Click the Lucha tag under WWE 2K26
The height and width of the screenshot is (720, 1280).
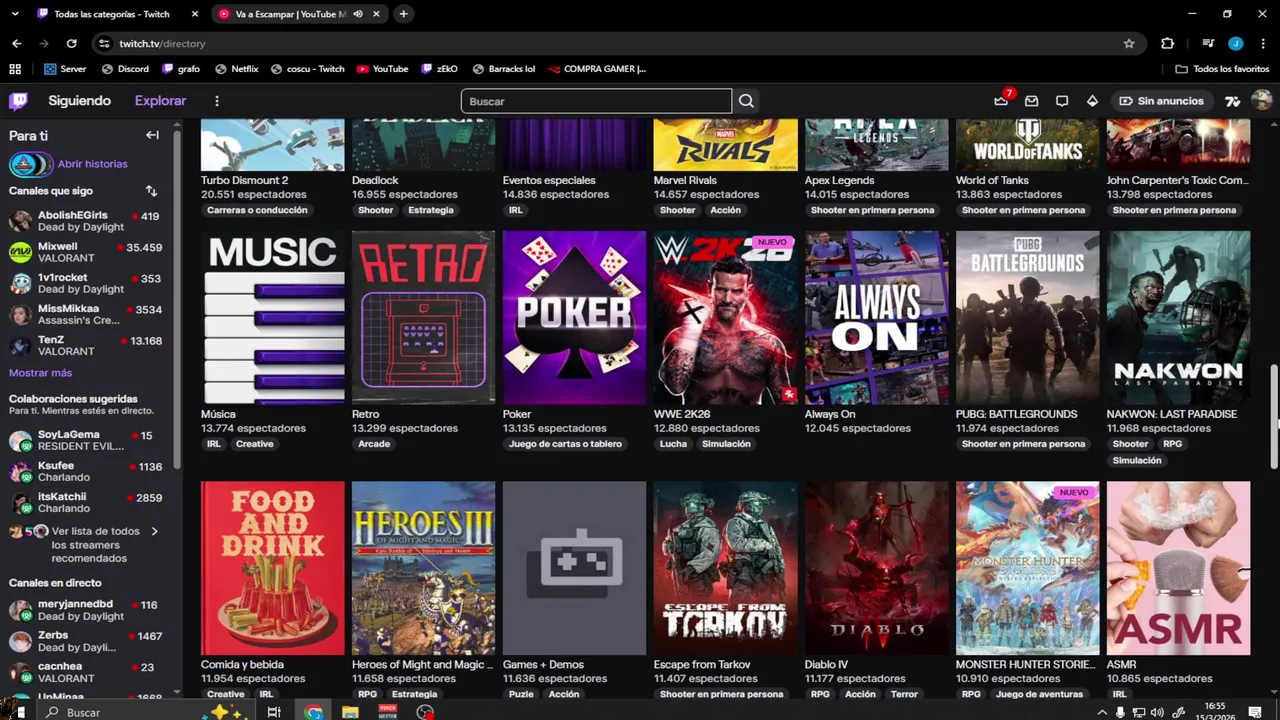(x=673, y=444)
